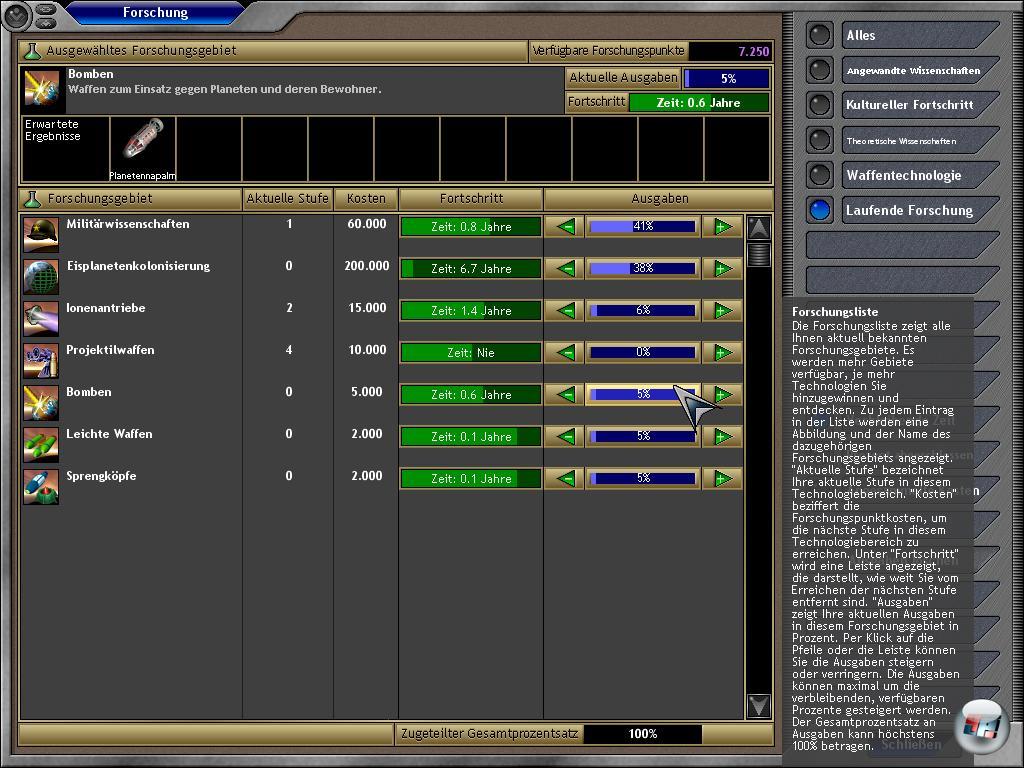Decrease Eisplanetenkolonisierung spending with left arrow
The image size is (1024, 768).
coord(566,269)
